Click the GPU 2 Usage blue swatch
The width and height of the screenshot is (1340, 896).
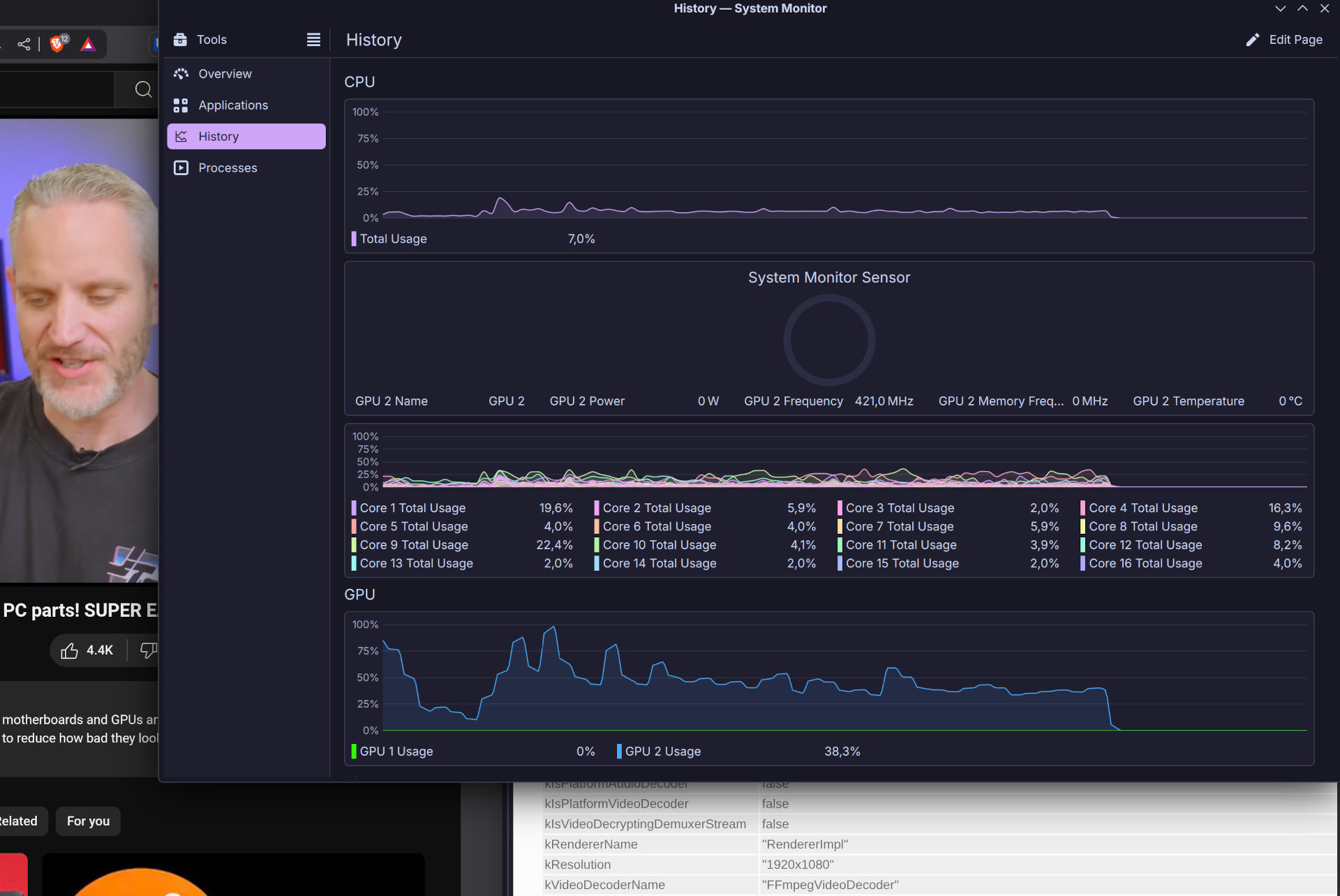coord(619,752)
